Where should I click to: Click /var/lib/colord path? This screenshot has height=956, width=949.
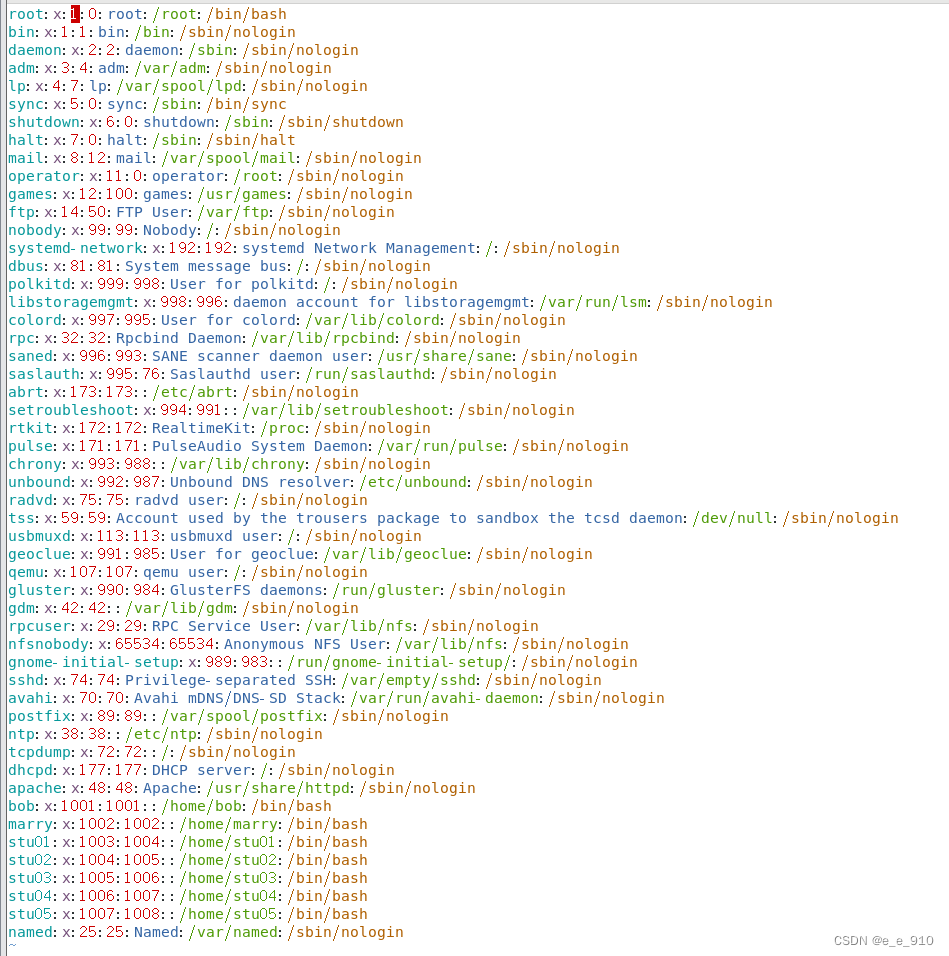[372, 320]
